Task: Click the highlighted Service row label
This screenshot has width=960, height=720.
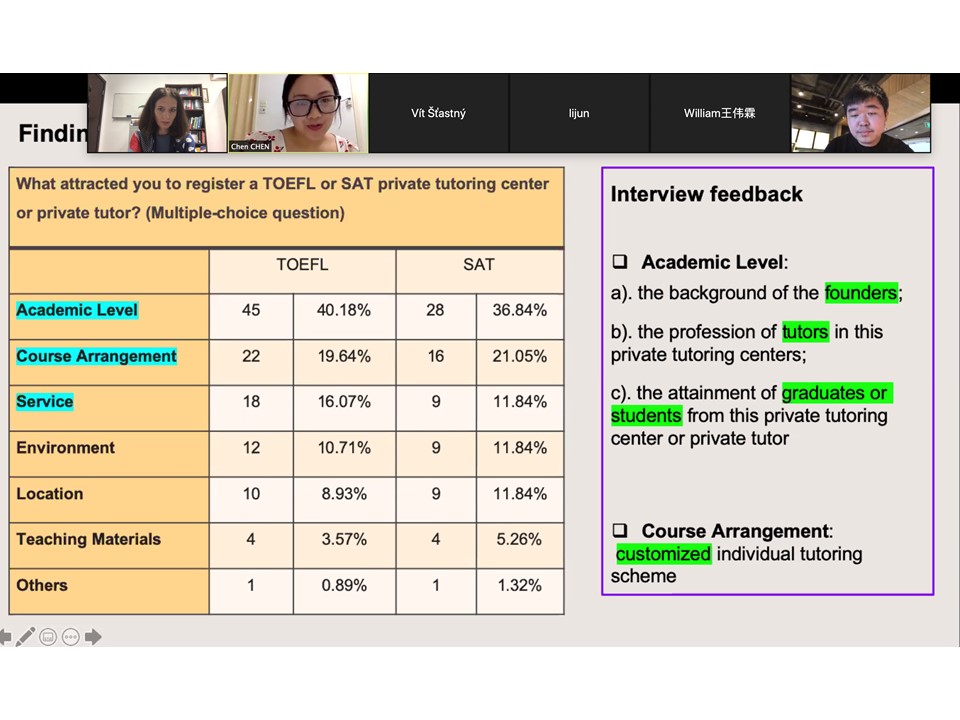Action: [45, 402]
